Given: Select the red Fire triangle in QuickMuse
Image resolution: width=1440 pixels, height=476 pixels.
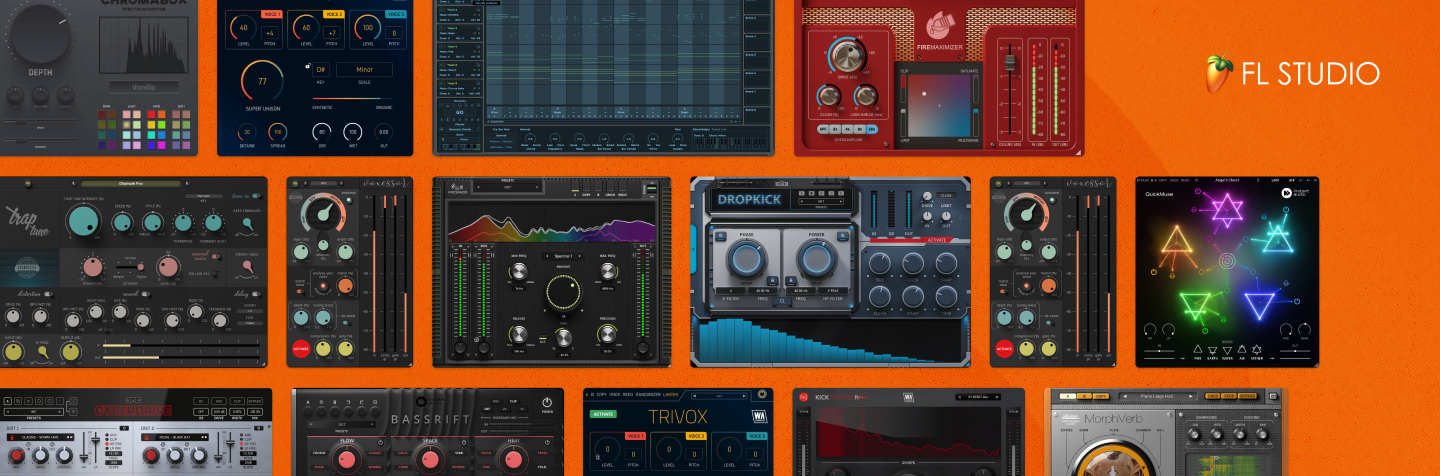Looking at the screenshot, I should (1175, 240).
